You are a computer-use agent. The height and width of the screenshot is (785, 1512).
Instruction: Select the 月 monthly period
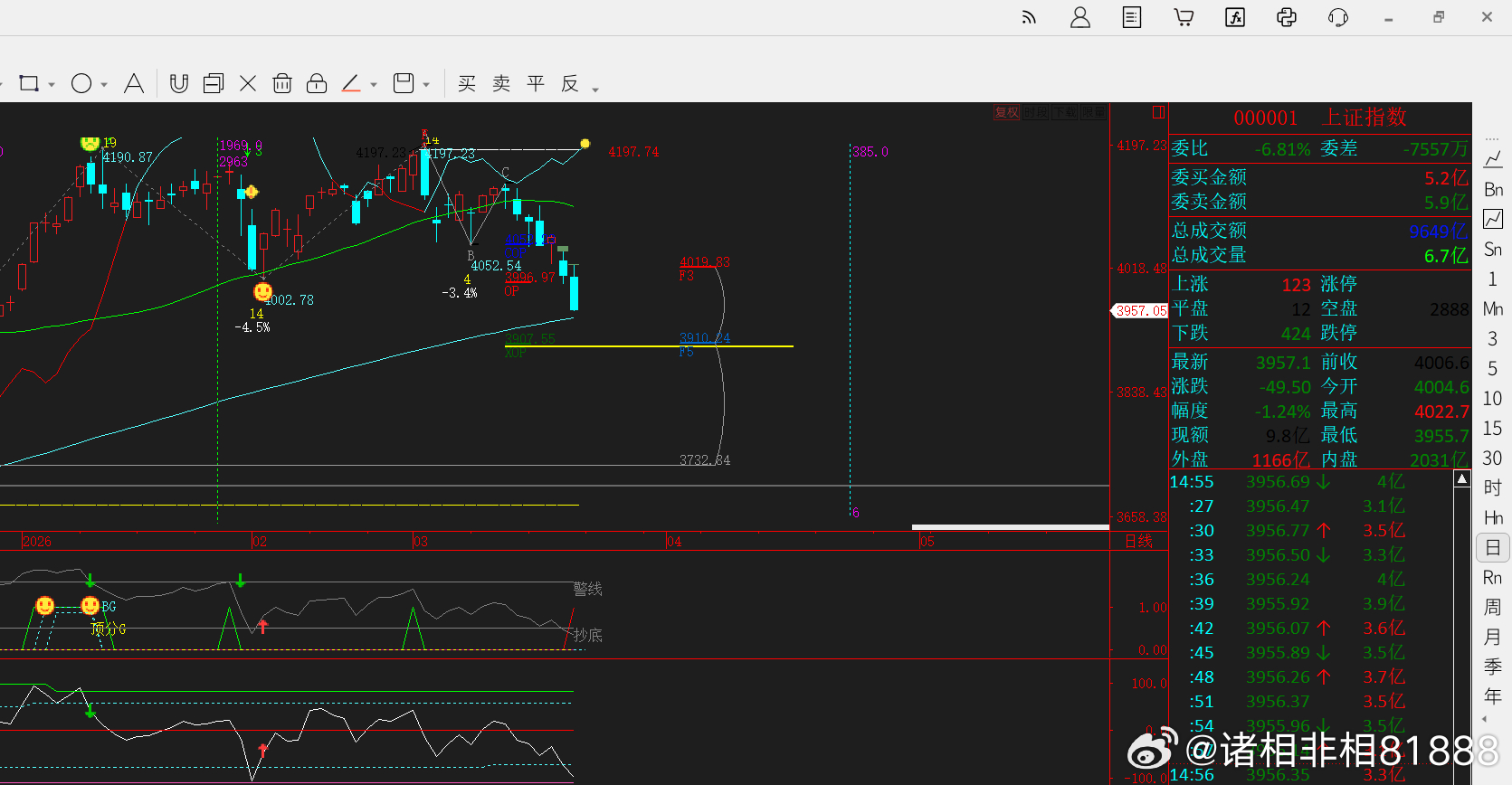point(1493,637)
